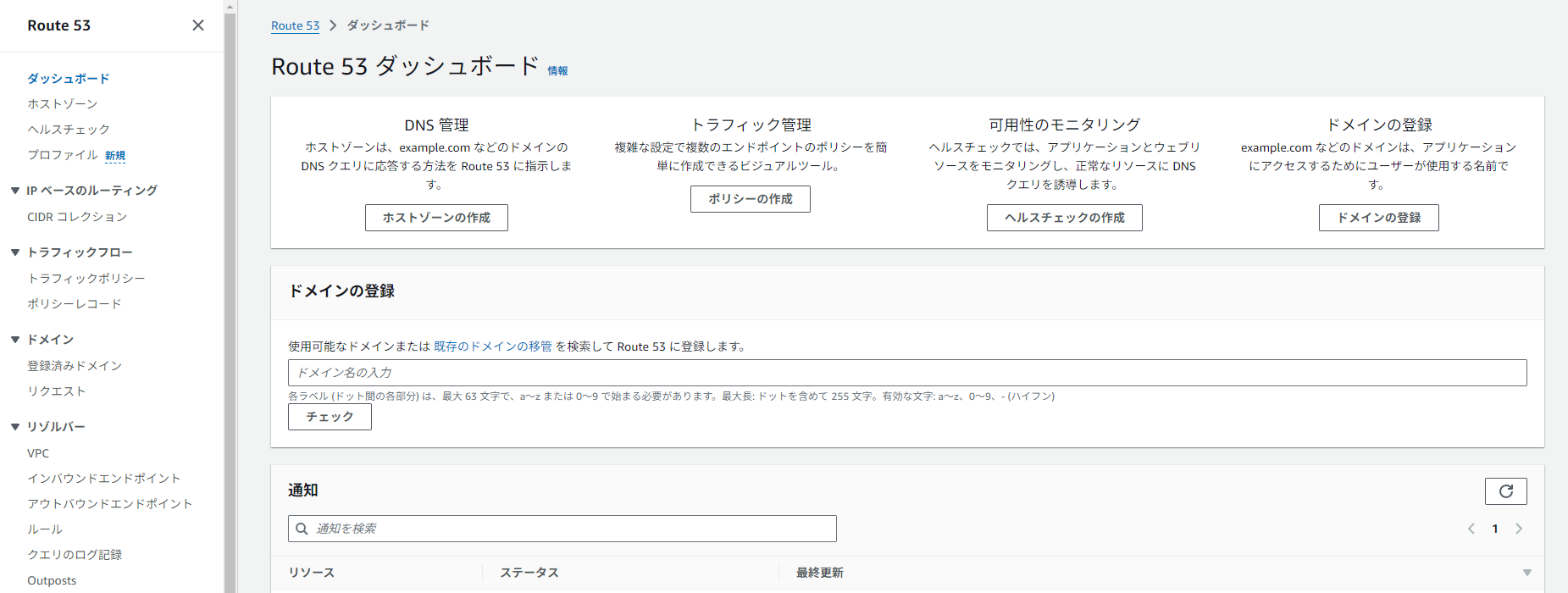Viewport: 1568px width, 593px height.
Task: Click the DNS 管理 heading
Action: coord(436,125)
